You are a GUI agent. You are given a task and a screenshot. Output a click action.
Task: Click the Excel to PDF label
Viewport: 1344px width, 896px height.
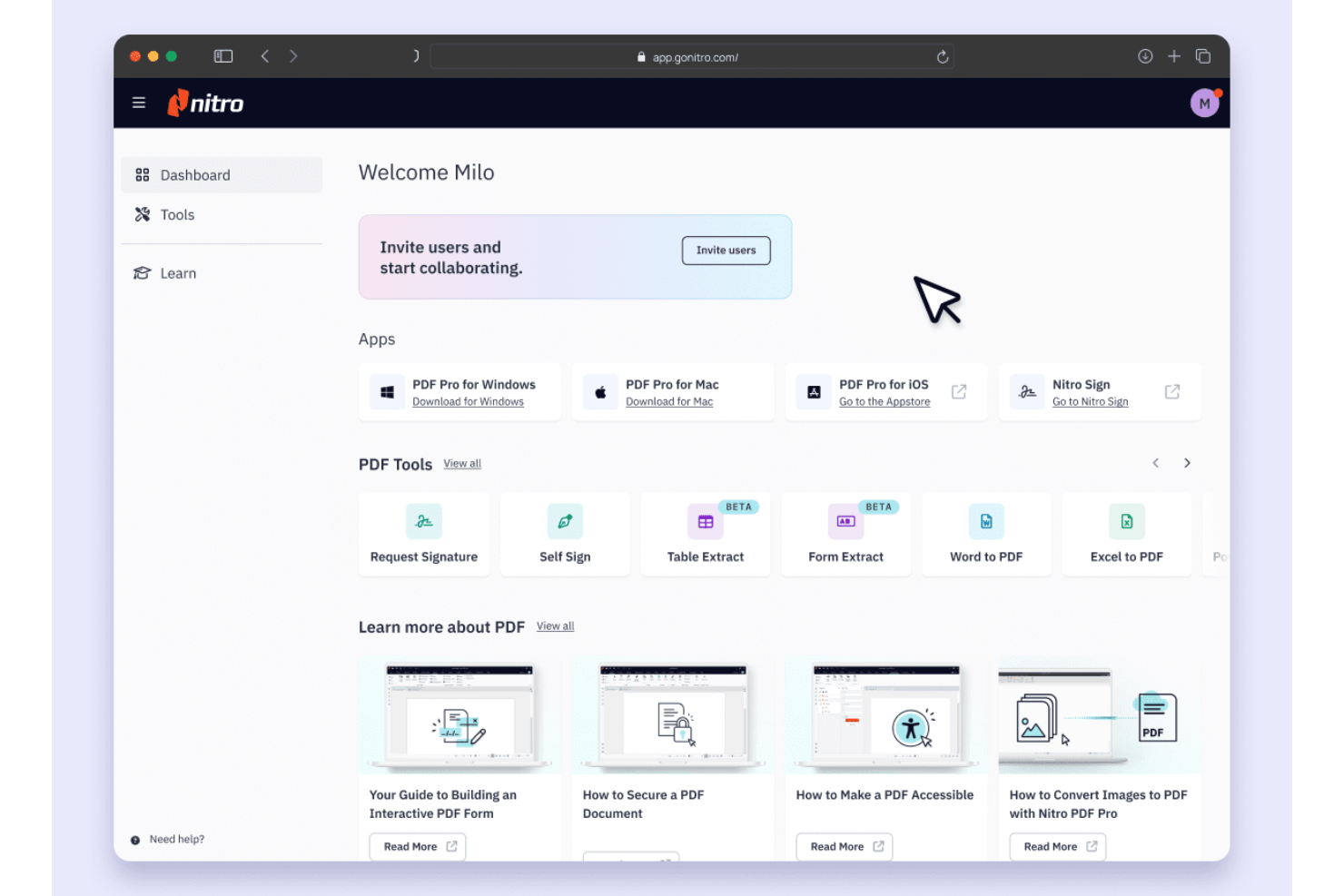pyautogui.click(x=1127, y=557)
